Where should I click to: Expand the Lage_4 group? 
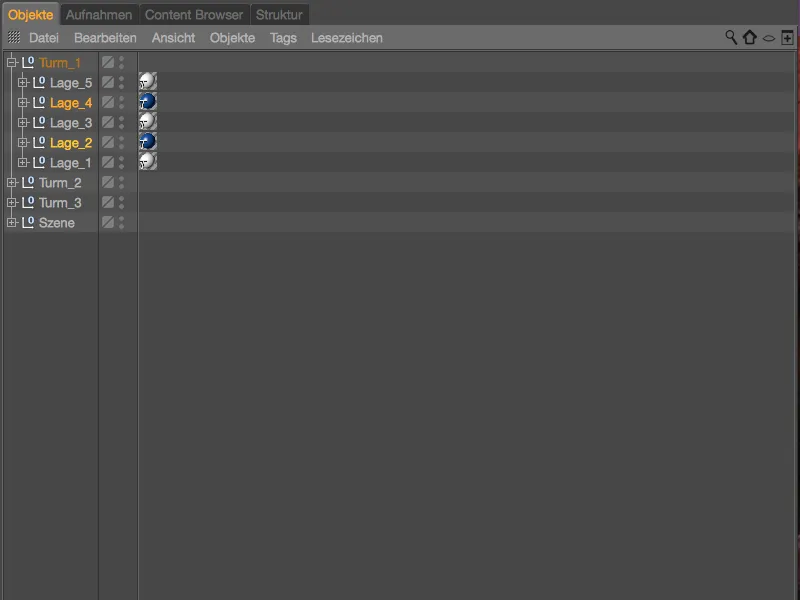pyautogui.click(x=22, y=103)
